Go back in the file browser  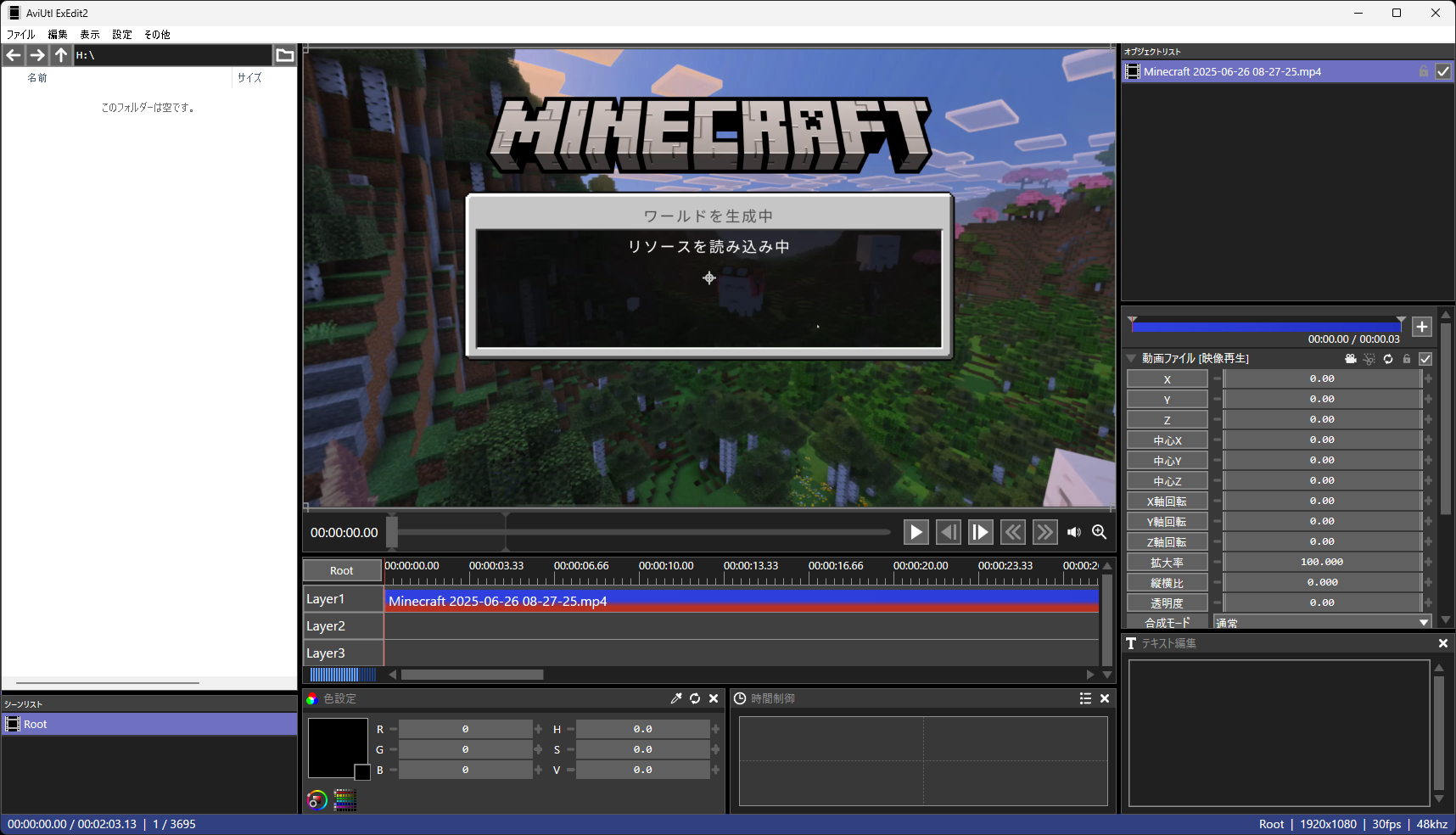tap(14, 55)
